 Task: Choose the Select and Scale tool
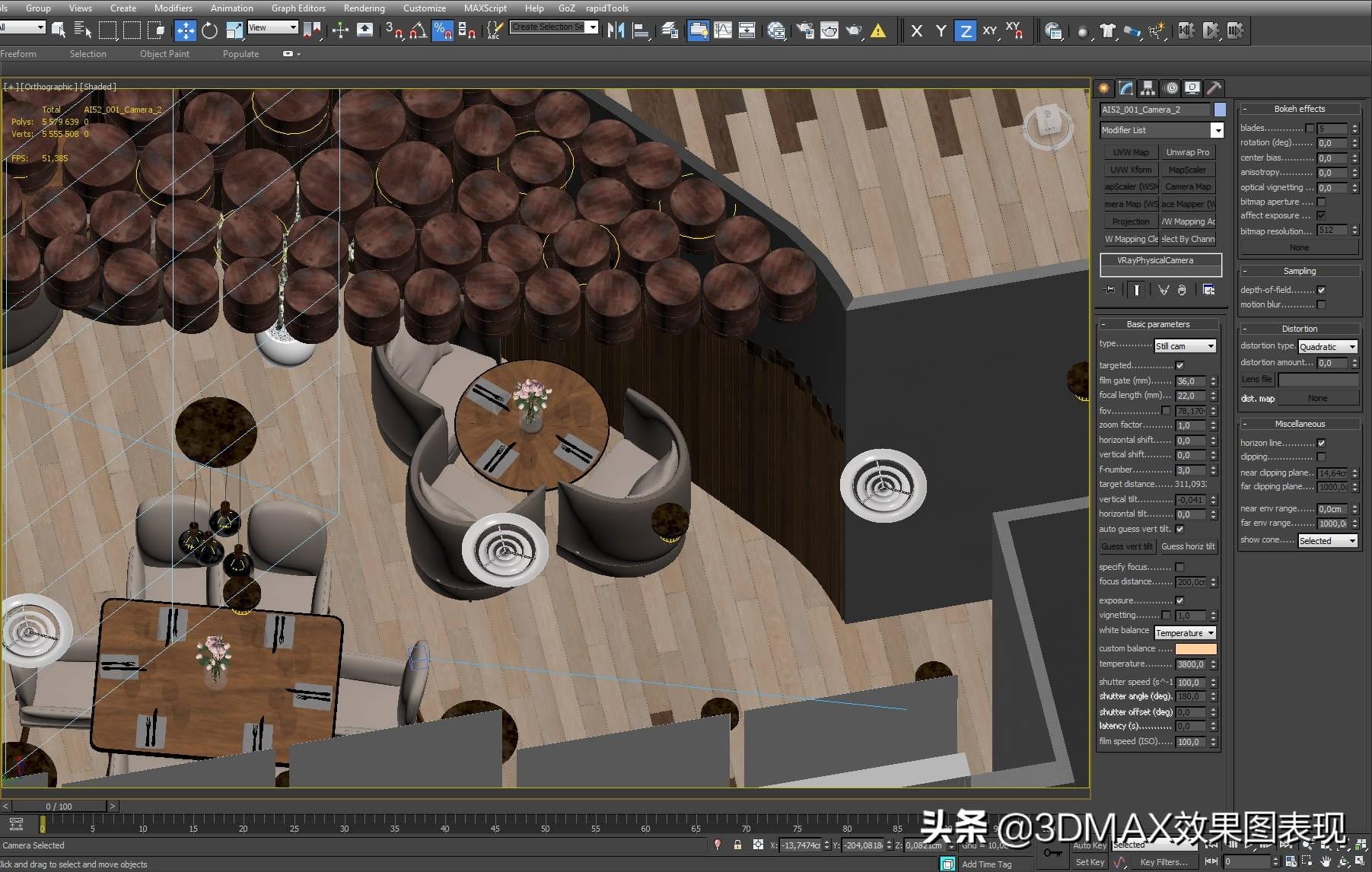point(234,30)
